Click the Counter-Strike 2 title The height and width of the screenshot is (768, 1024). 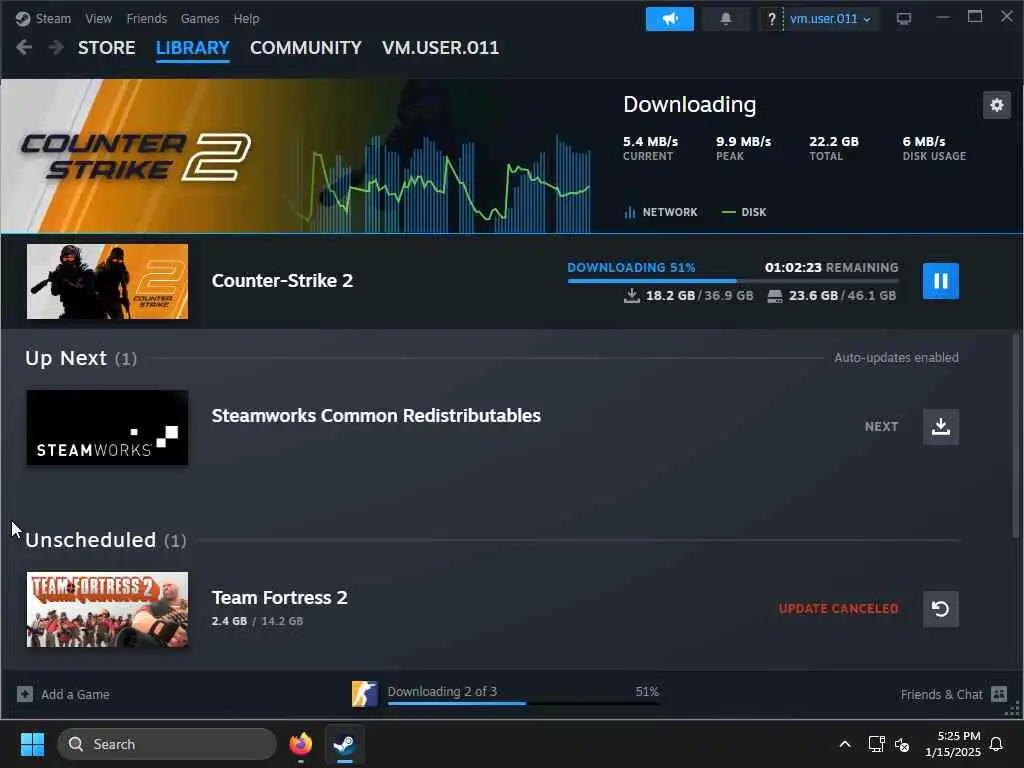point(282,281)
